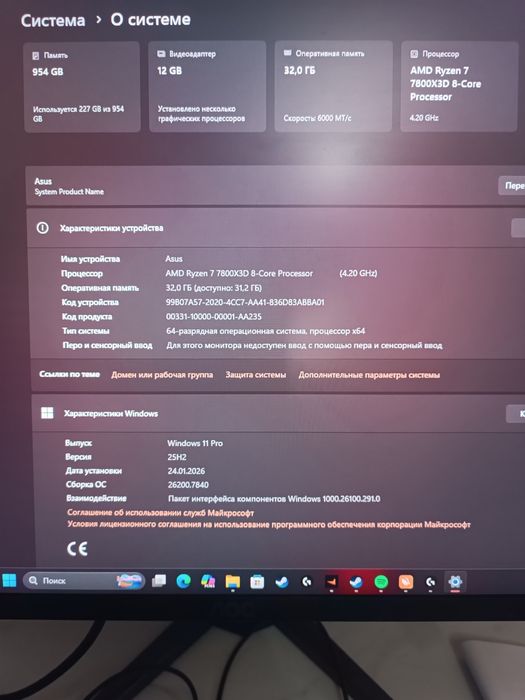Click the Ссылки по теме label

click(x=70, y=374)
